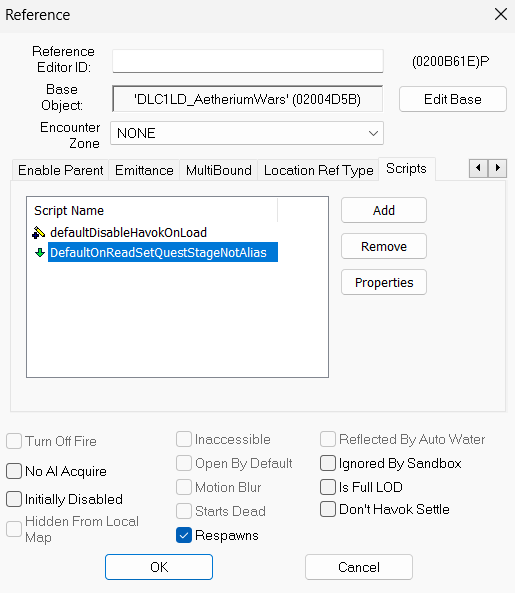515x593 pixels.
Task: Select the Location Ref Type tab
Action: tap(318, 170)
